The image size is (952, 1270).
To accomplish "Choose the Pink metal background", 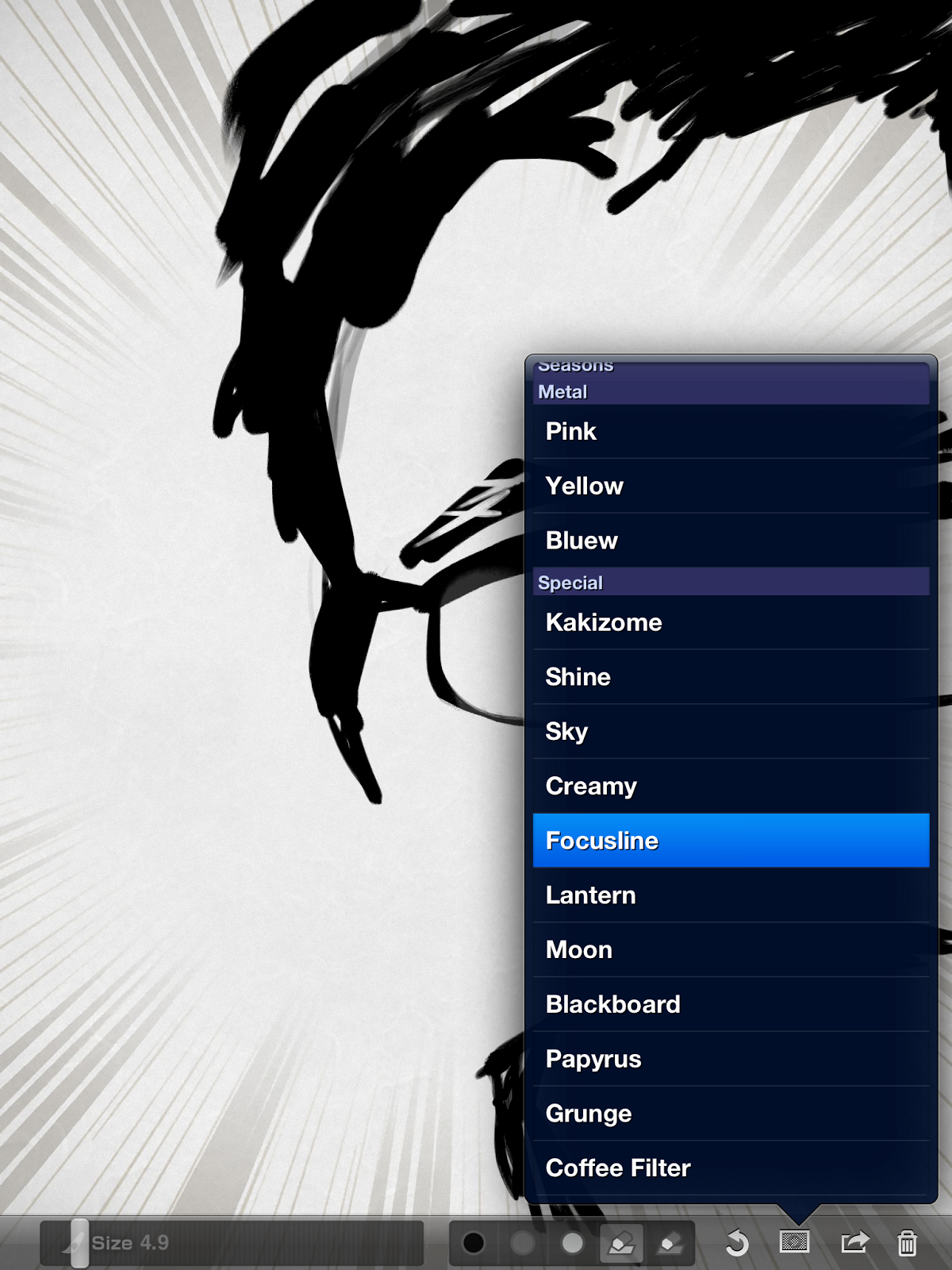I will [731, 432].
